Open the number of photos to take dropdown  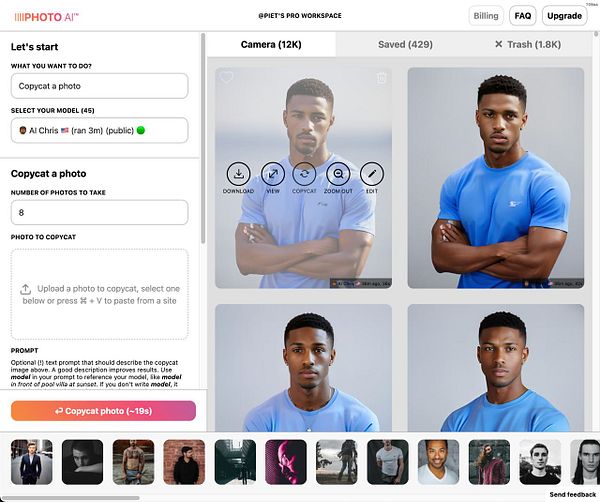pyautogui.click(x=99, y=212)
